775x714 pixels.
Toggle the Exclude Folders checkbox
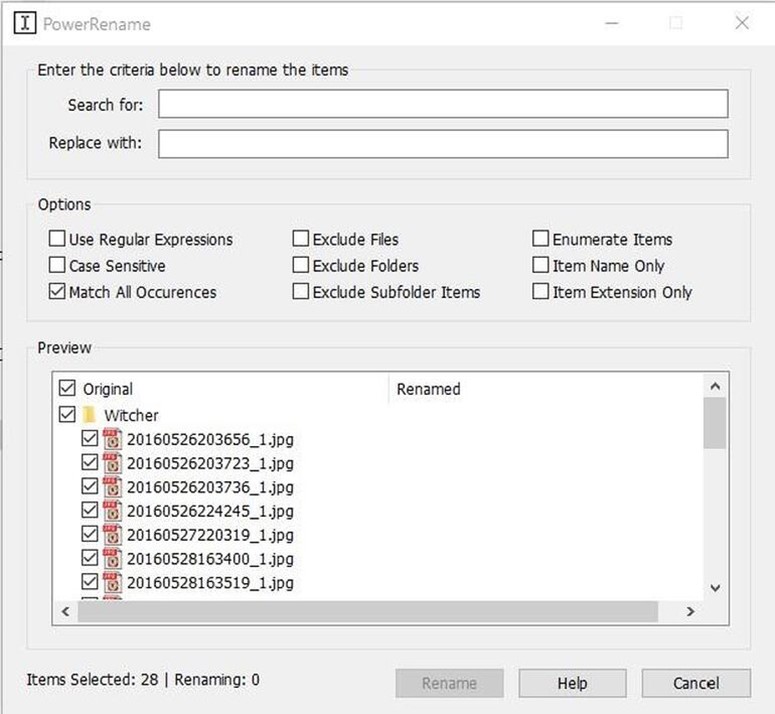click(301, 265)
